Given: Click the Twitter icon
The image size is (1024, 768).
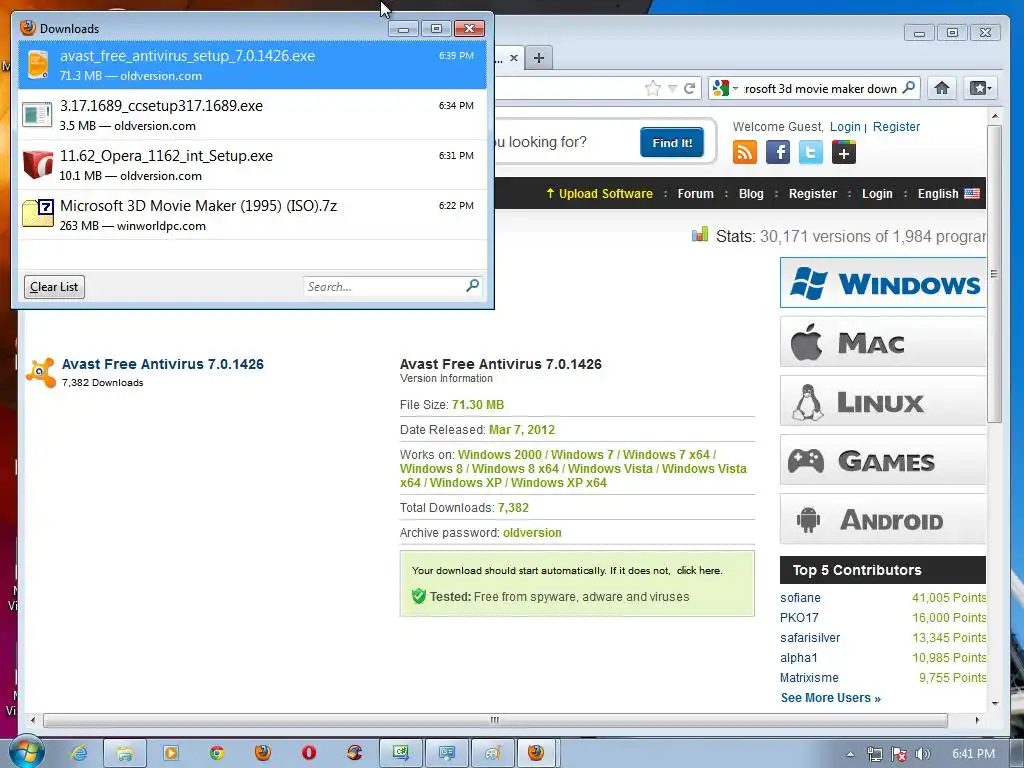Looking at the screenshot, I should click(810, 152).
